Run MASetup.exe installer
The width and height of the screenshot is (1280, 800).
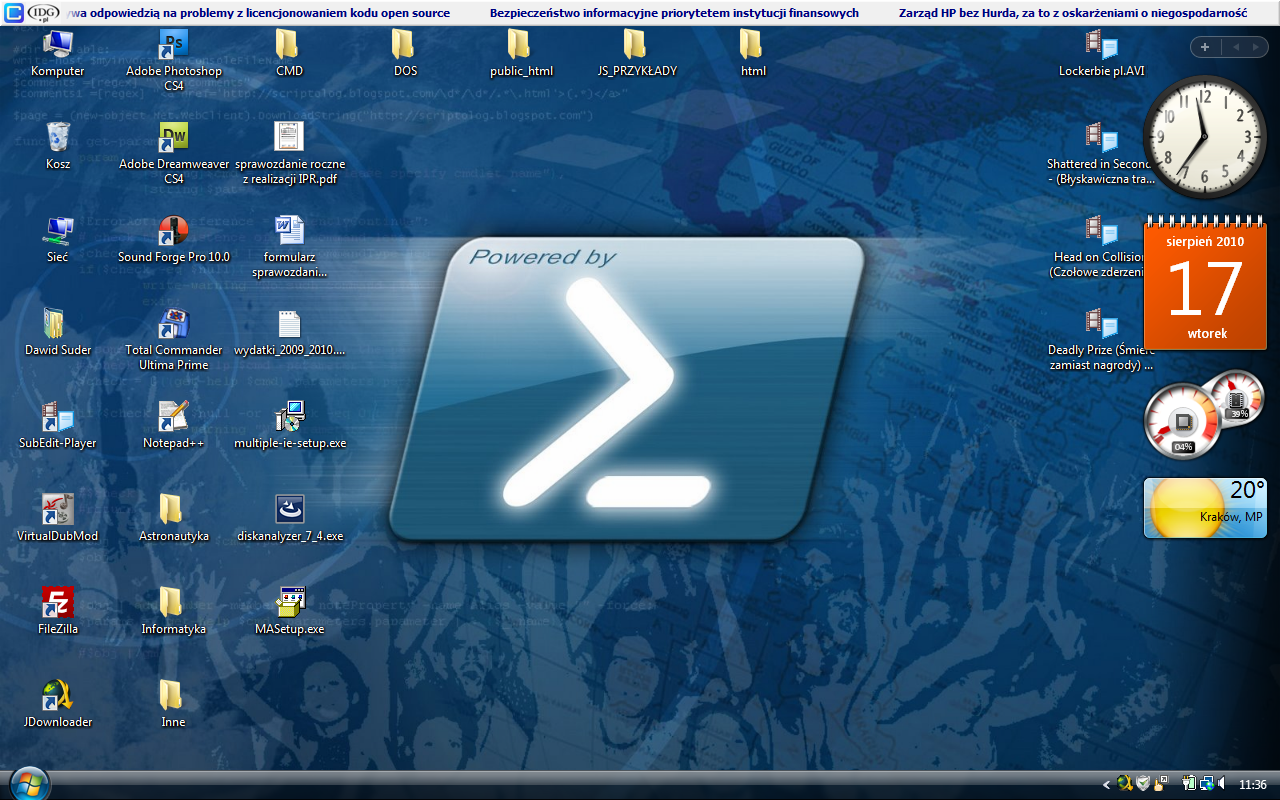(290, 611)
